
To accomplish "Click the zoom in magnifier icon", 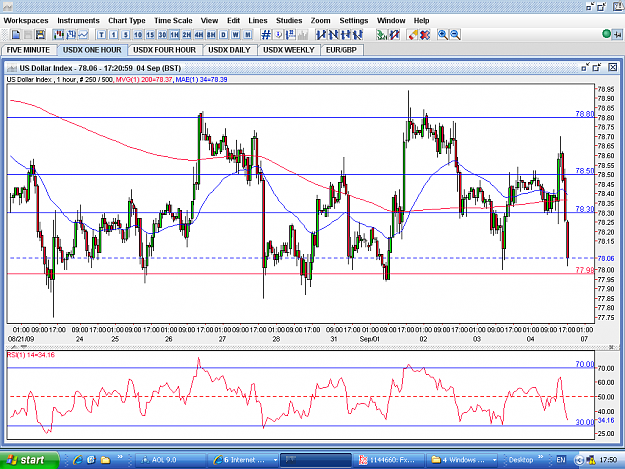I will coord(442,35).
